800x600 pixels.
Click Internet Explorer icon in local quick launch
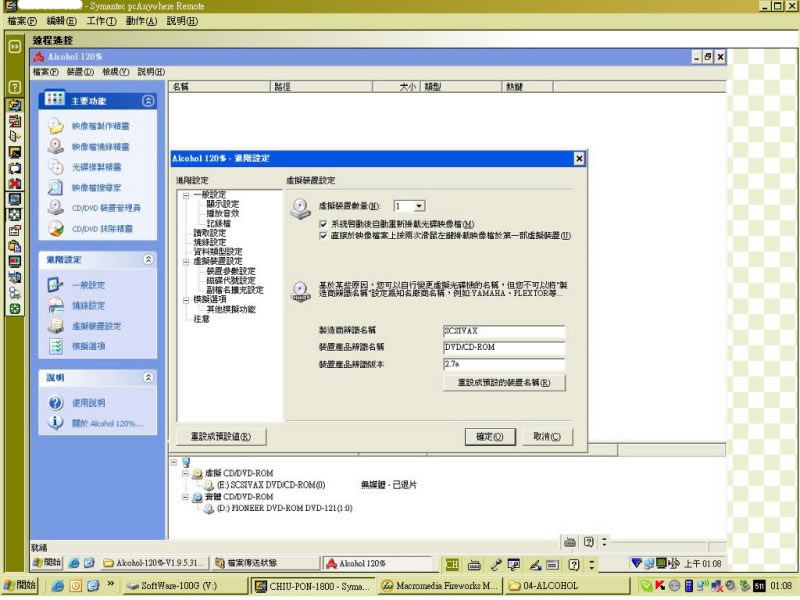point(58,586)
